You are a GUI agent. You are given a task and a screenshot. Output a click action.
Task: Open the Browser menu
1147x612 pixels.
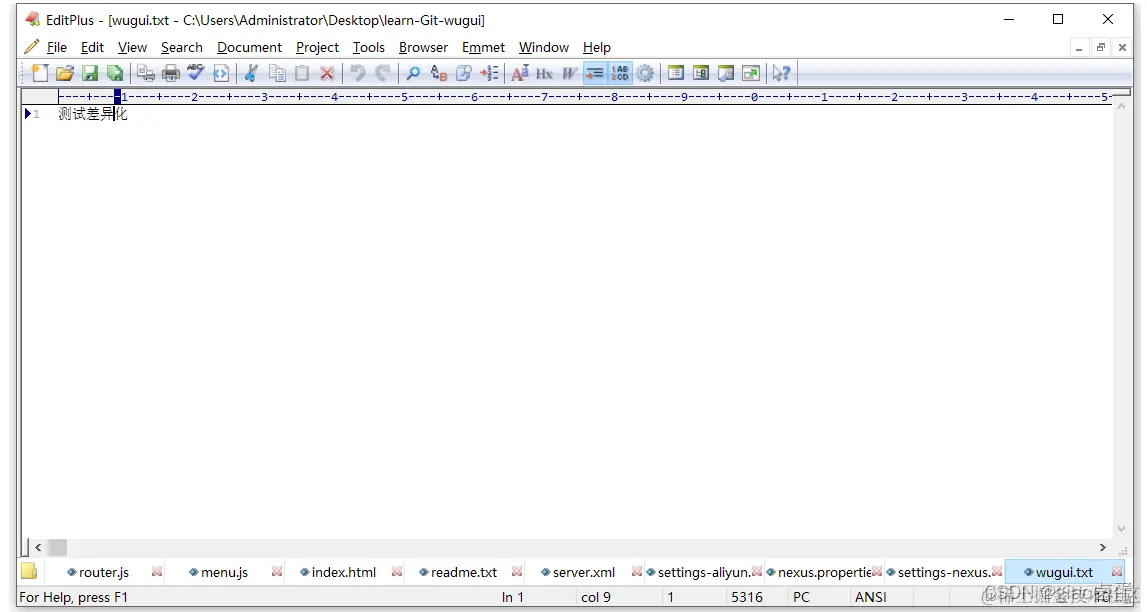(x=424, y=48)
